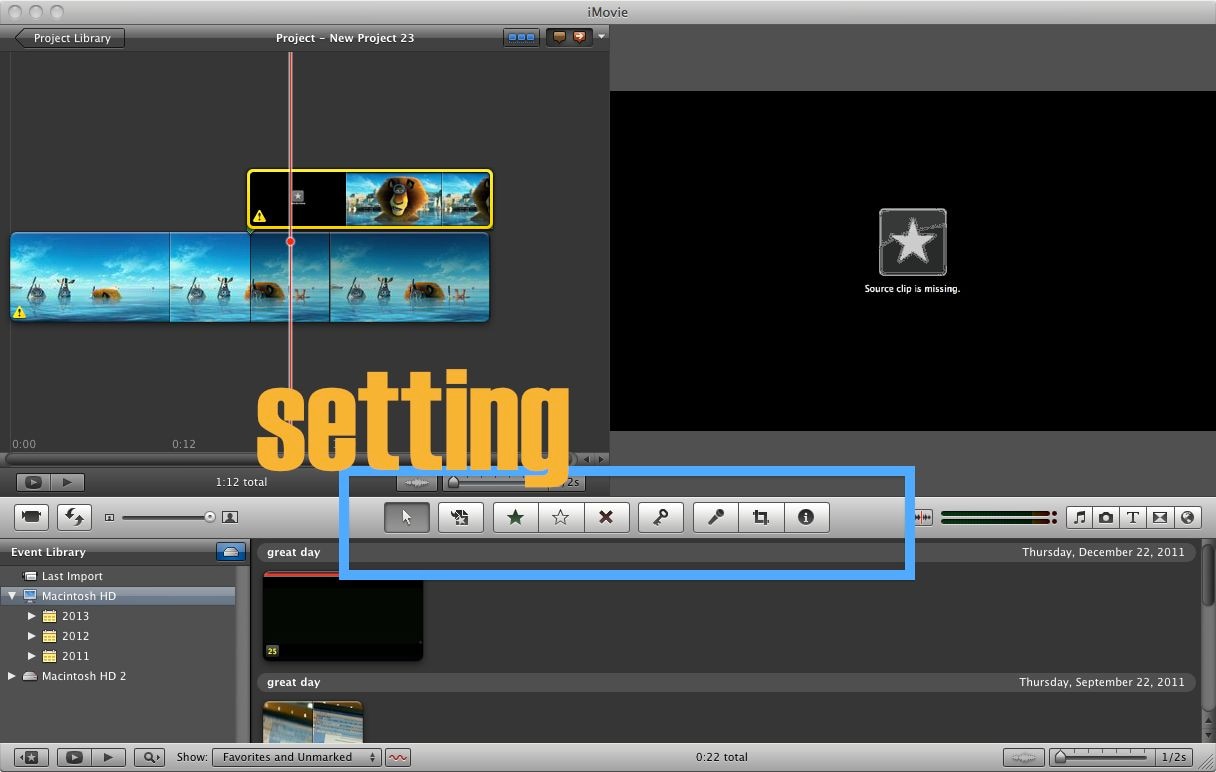Viewport: 1216px width, 772px height.
Task: Expand the 2011 folder
Action: 32,656
